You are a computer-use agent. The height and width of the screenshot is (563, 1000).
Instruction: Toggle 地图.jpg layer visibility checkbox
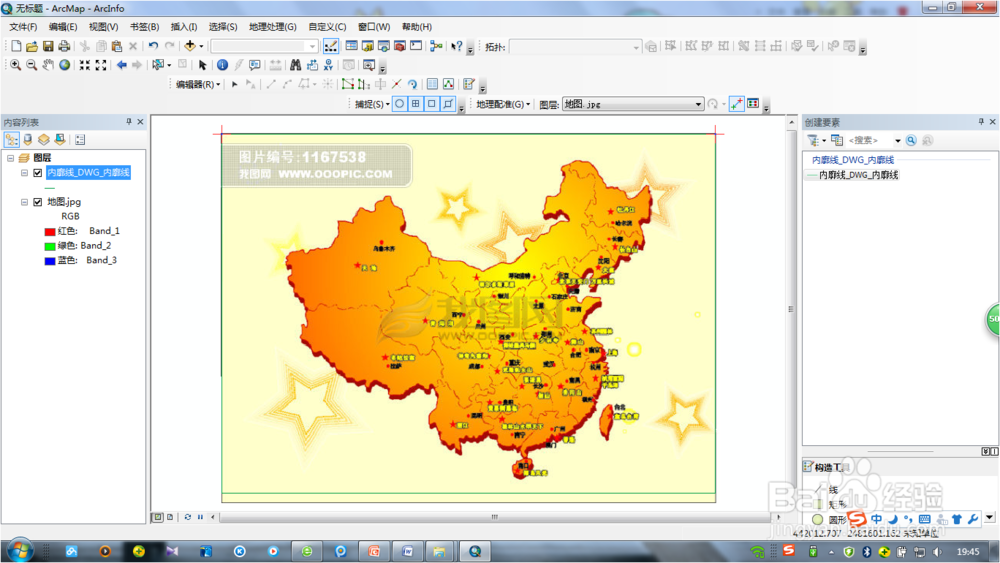(x=38, y=202)
